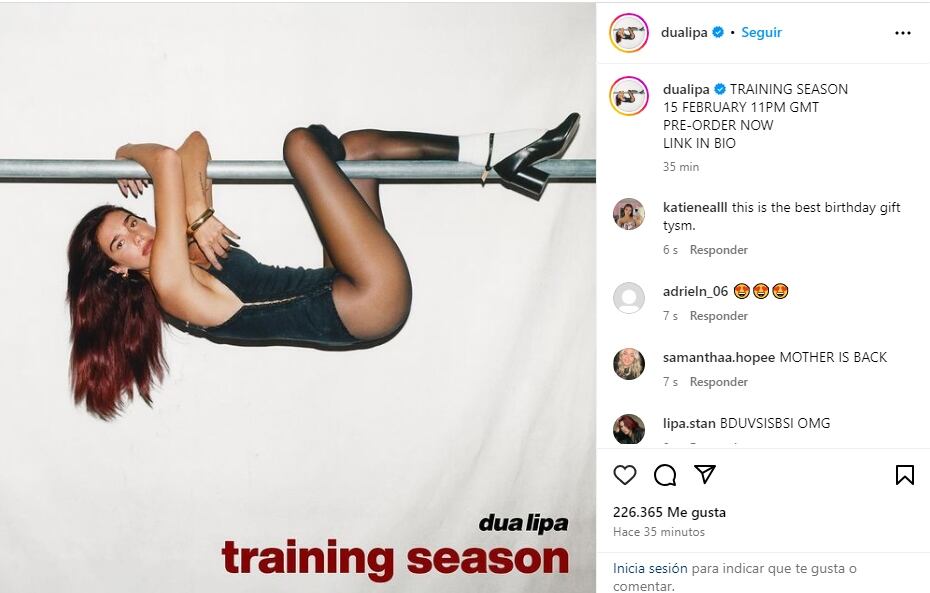Click the Training Season cover photo
The height and width of the screenshot is (593, 930).
(298, 298)
